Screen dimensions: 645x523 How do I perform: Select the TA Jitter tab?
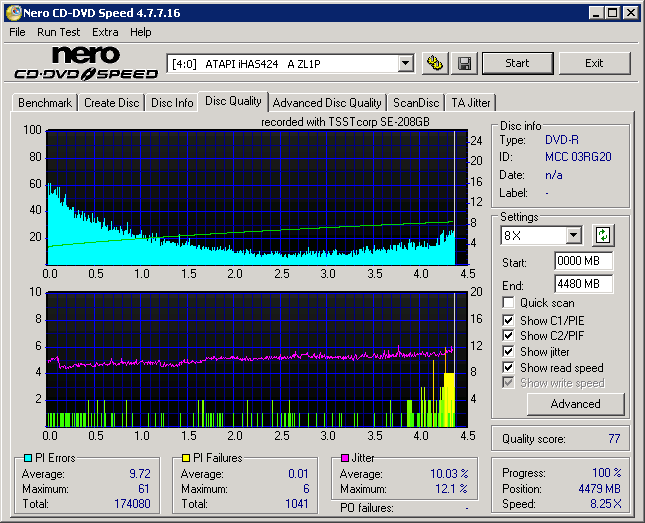470,102
